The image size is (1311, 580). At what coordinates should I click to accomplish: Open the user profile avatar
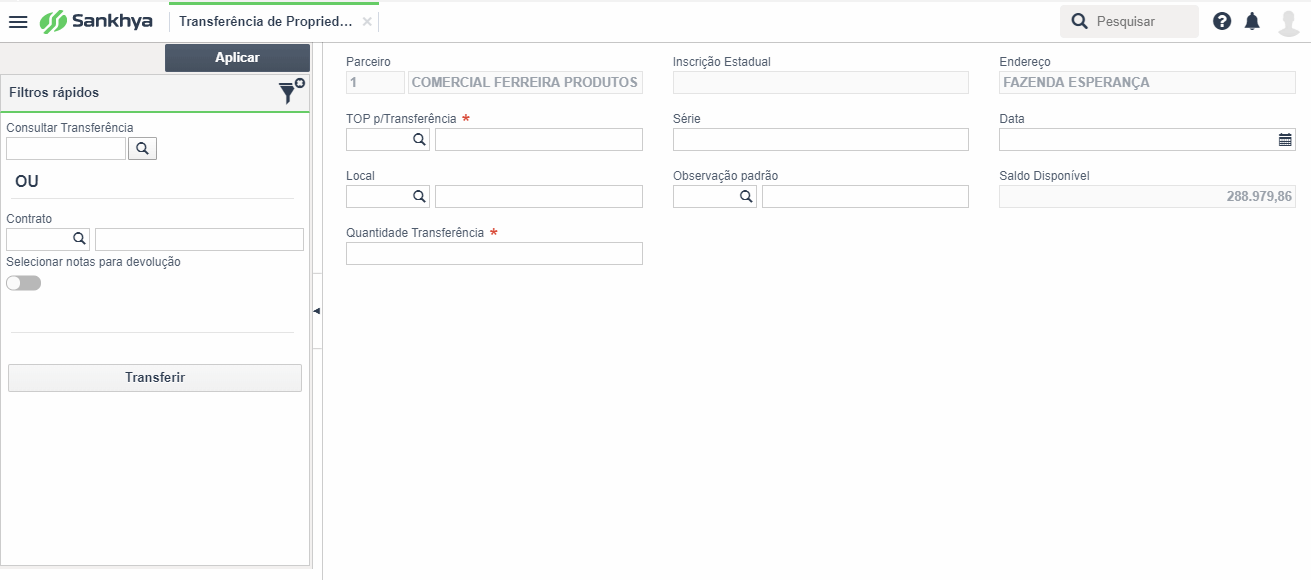[x=1289, y=21]
